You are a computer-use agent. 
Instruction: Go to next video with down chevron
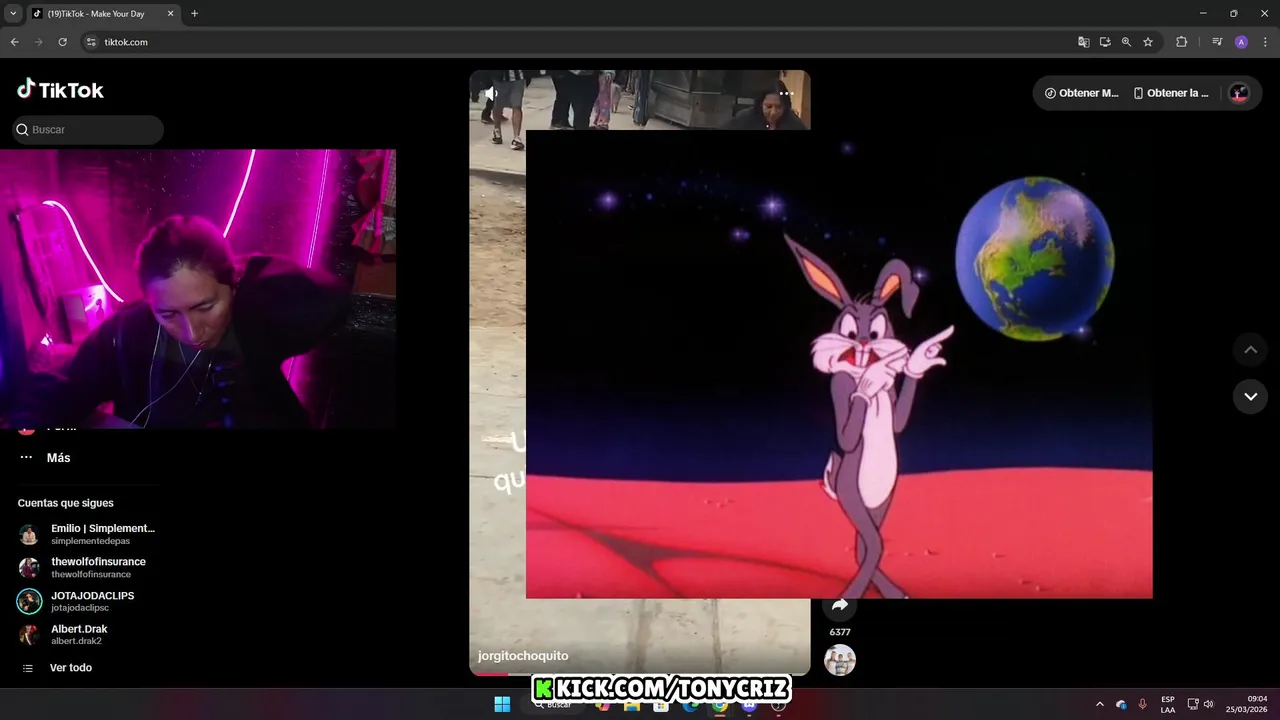(1250, 397)
